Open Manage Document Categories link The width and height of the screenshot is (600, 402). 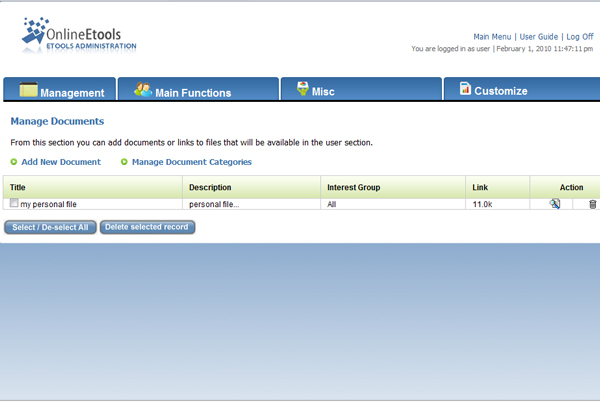tap(192, 162)
